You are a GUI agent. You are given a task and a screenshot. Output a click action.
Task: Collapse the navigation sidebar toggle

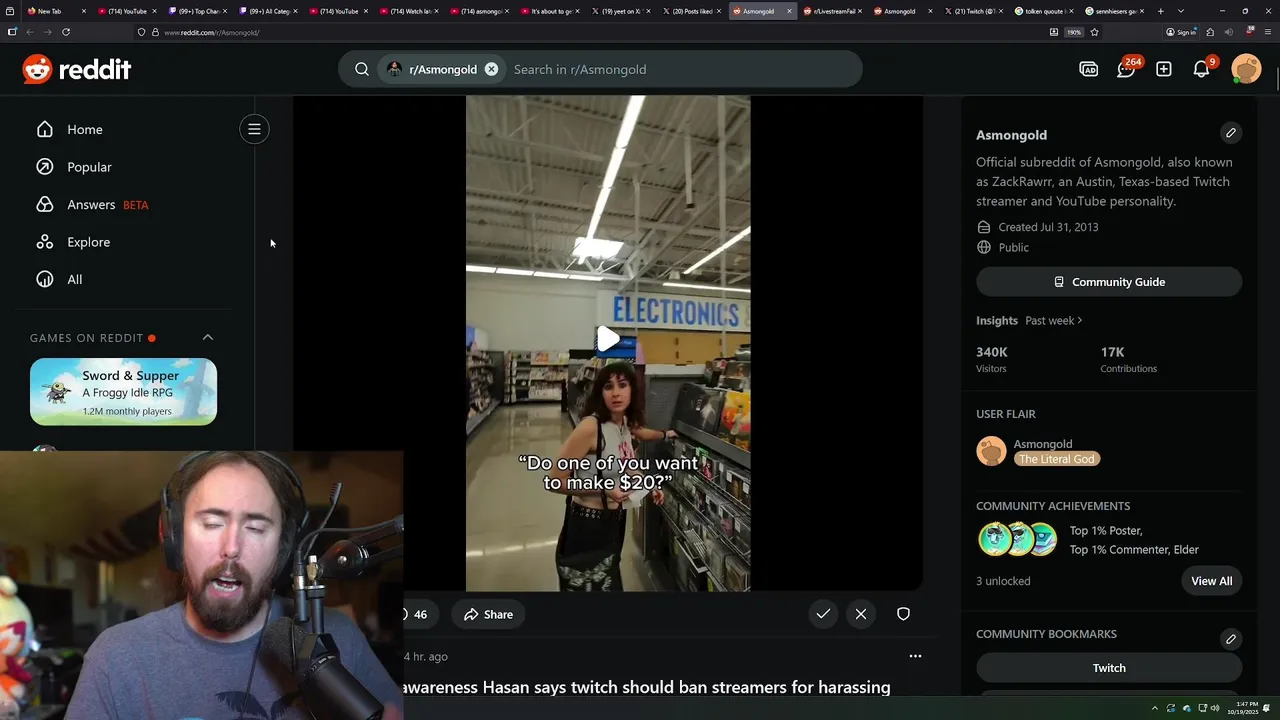[254, 129]
